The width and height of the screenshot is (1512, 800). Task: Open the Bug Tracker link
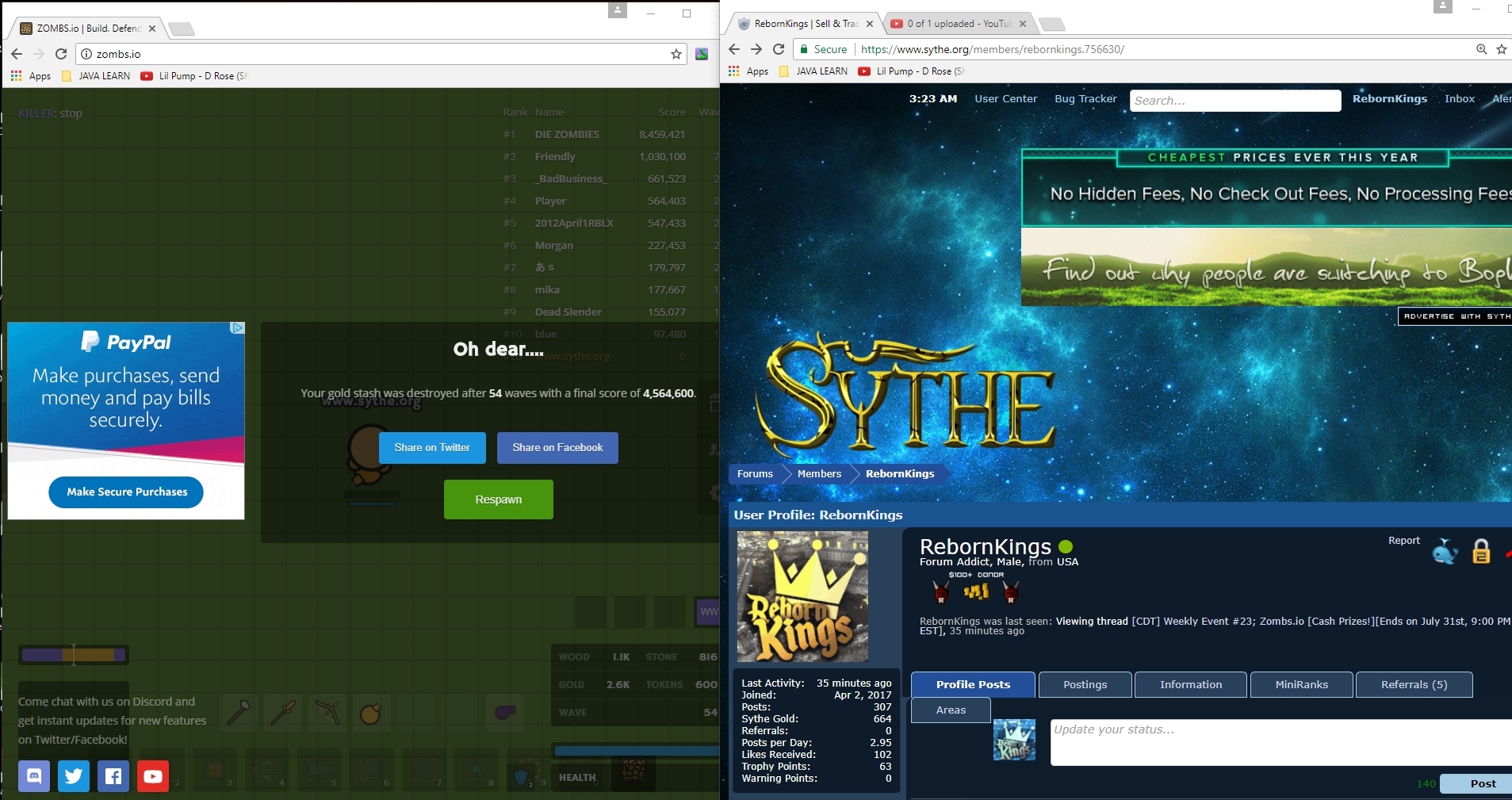coord(1085,99)
